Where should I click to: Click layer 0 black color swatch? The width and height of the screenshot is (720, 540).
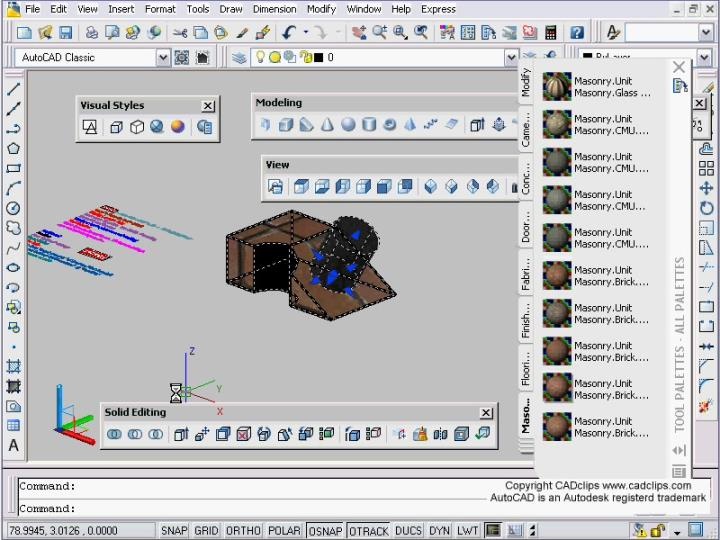click(318, 57)
